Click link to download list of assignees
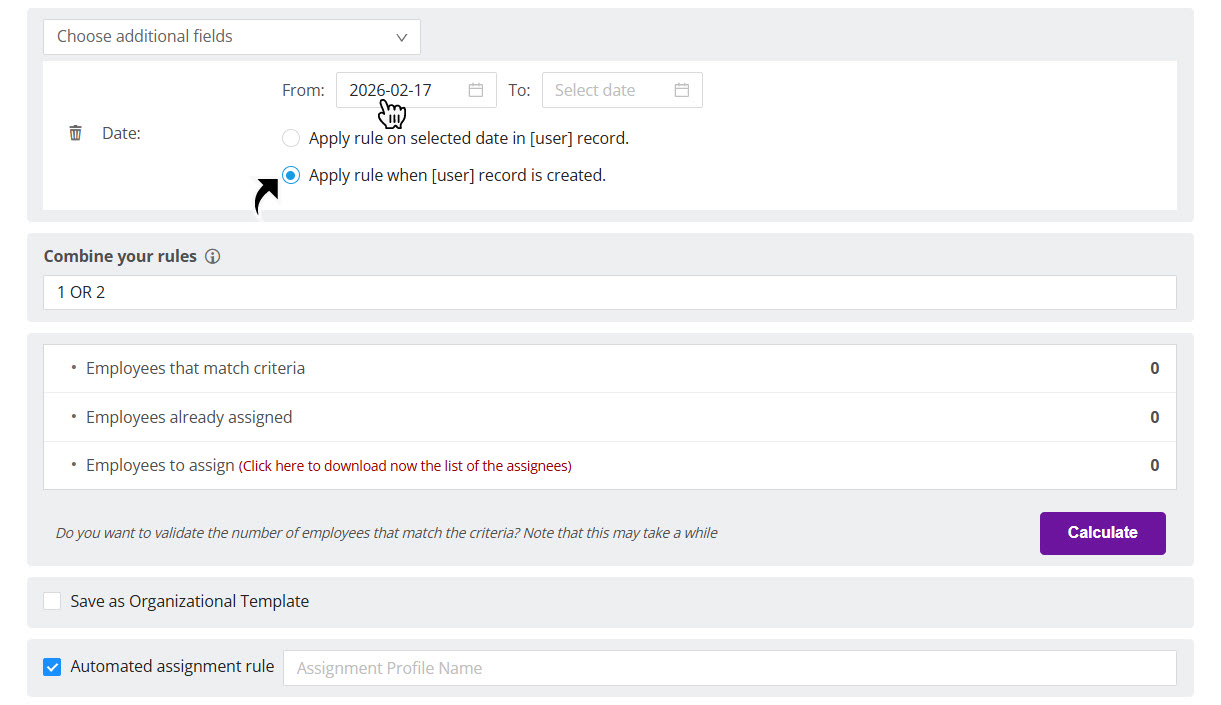1221x705 pixels. click(x=404, y=465)
